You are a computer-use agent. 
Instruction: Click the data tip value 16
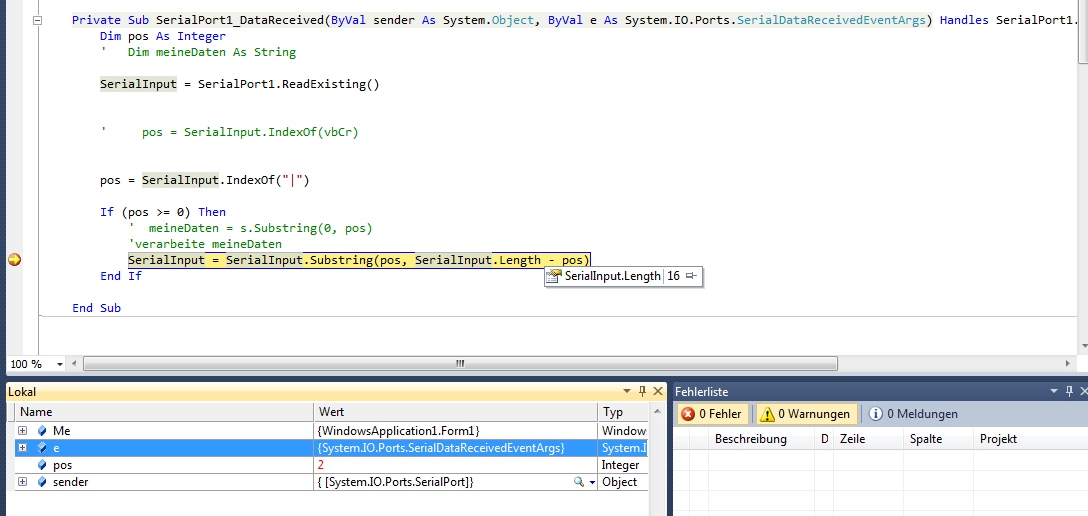673,276
